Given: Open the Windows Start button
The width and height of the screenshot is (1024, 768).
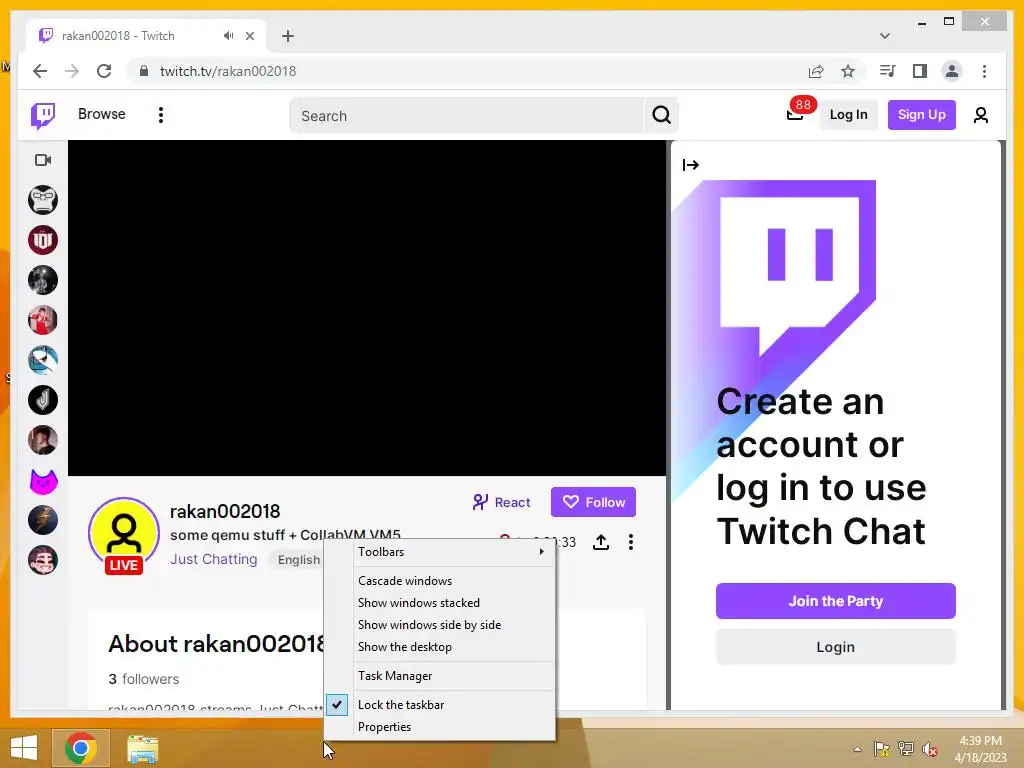Looking at the screenshot, I should (24, 747).
